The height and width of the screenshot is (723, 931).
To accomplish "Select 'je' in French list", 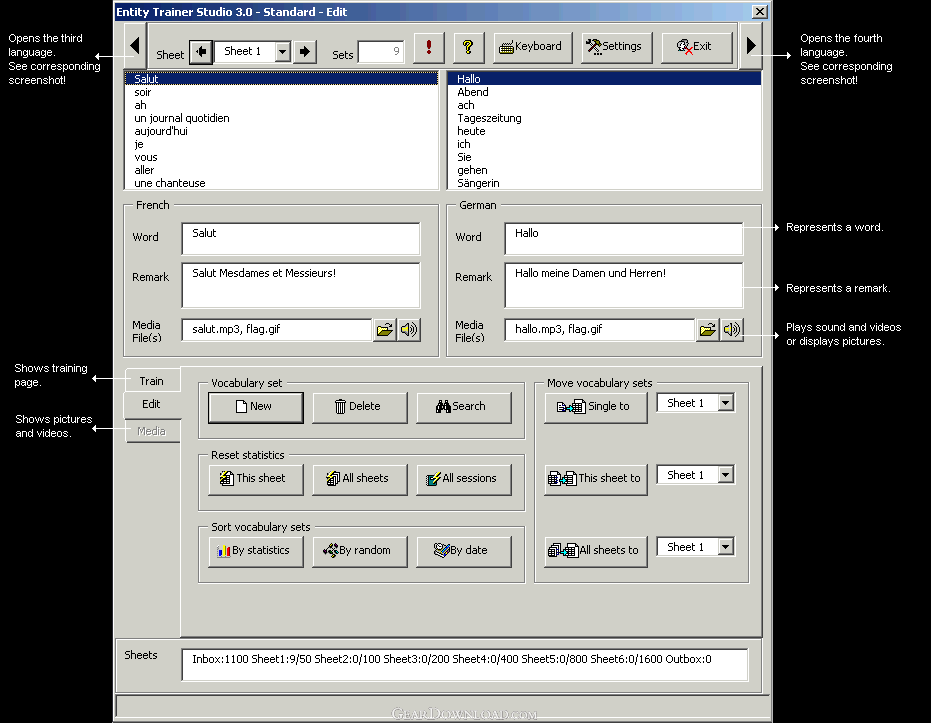I will 281,144.
